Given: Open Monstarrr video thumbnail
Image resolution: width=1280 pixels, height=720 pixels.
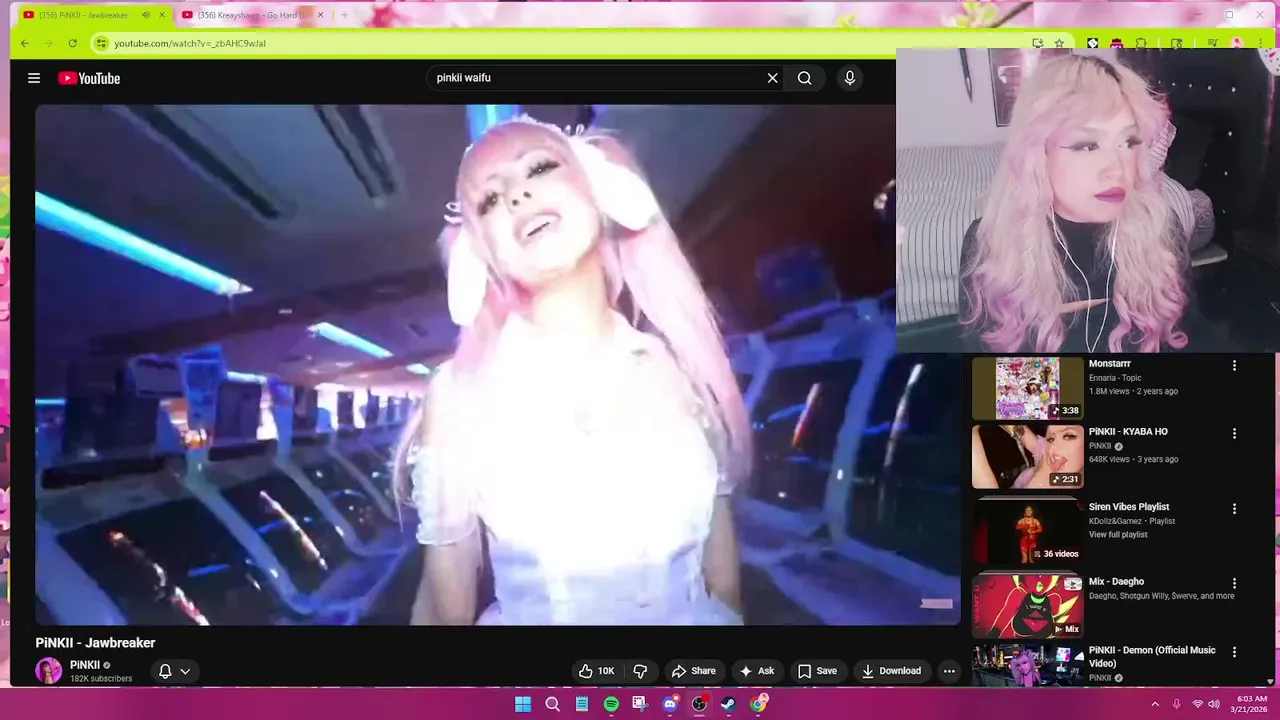Looking at the screenshot, I should (1027, 388).
